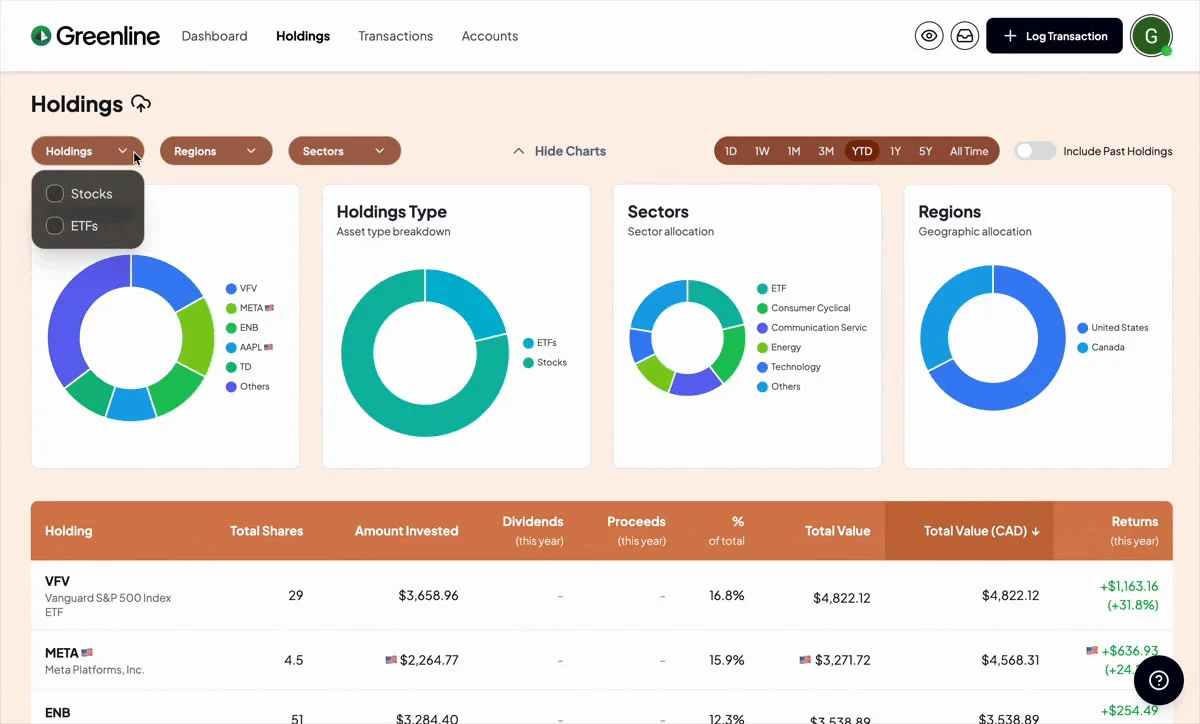The height and width of the screenshot is (724, 1200).
Task: Click United States legend dot
Action: (1083, 328)
